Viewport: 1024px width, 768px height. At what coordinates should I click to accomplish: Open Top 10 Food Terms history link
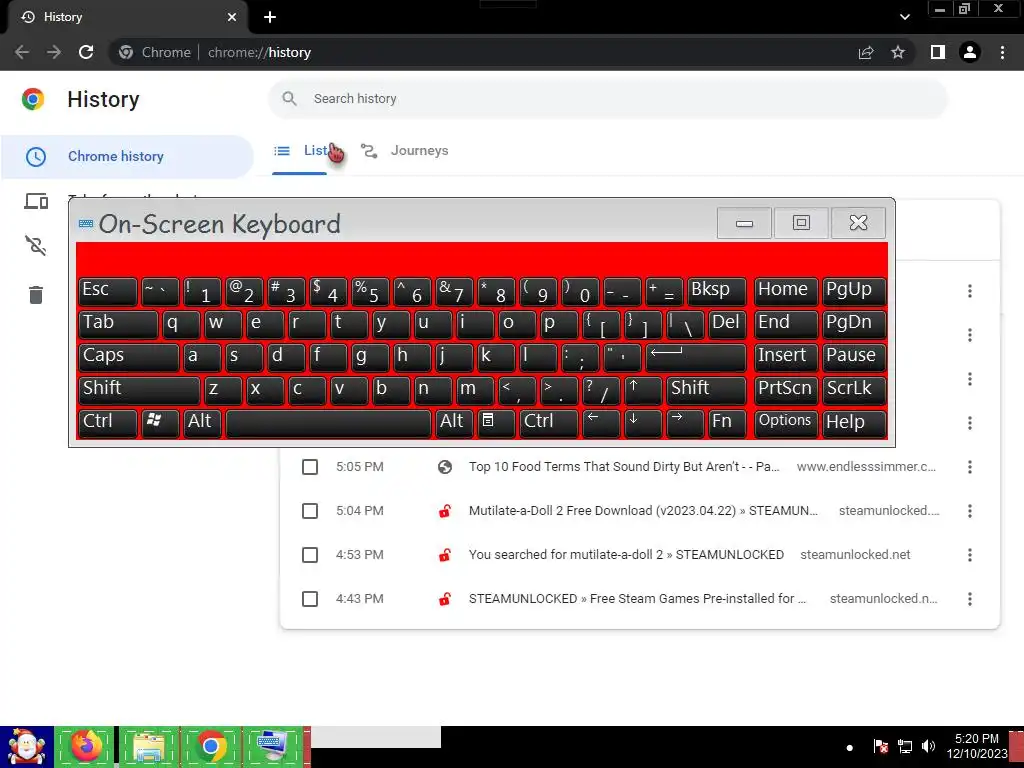click(624, 467)
